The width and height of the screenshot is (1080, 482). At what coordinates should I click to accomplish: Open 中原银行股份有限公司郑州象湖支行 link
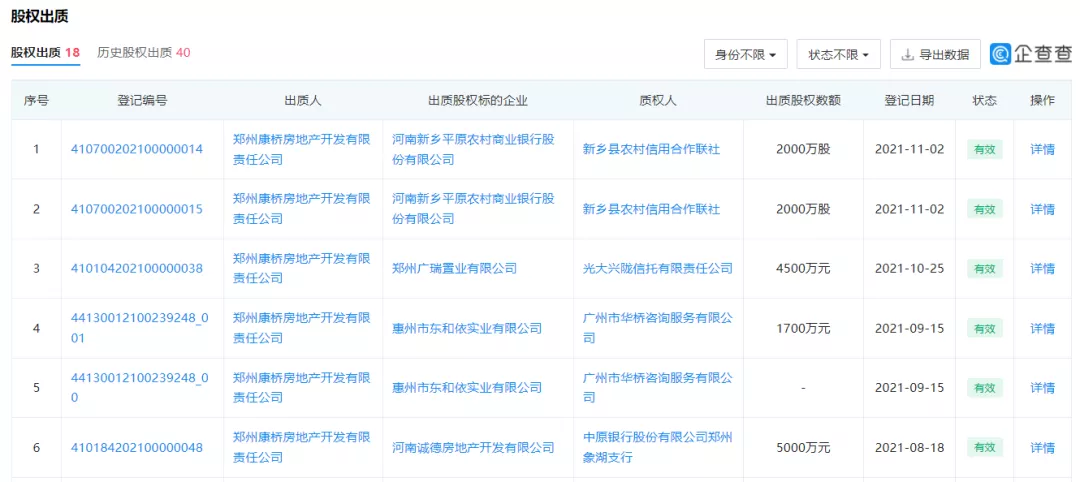658,447
